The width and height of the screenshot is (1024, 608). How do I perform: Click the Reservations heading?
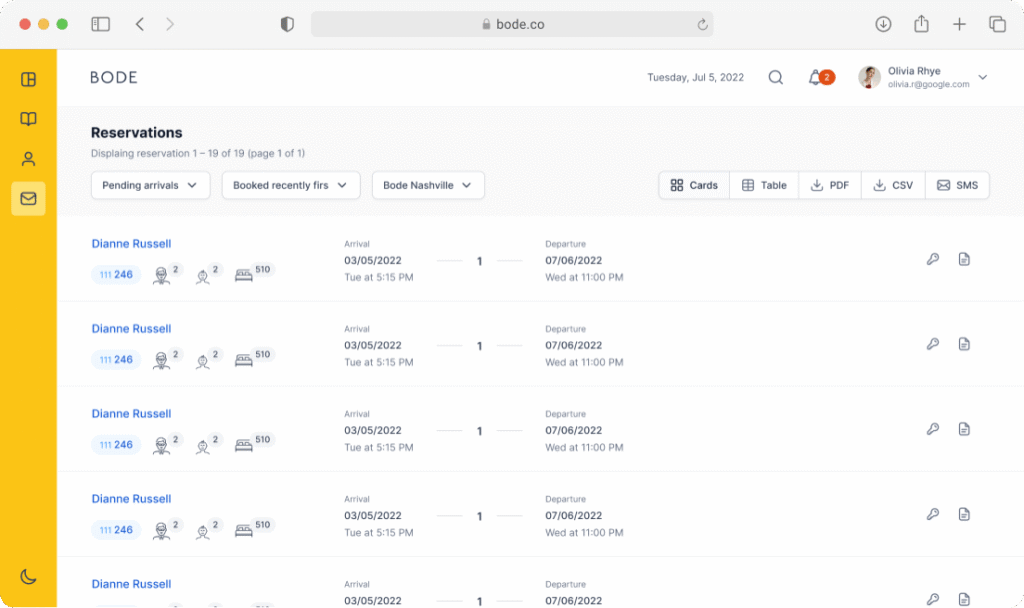pos(136,133)
